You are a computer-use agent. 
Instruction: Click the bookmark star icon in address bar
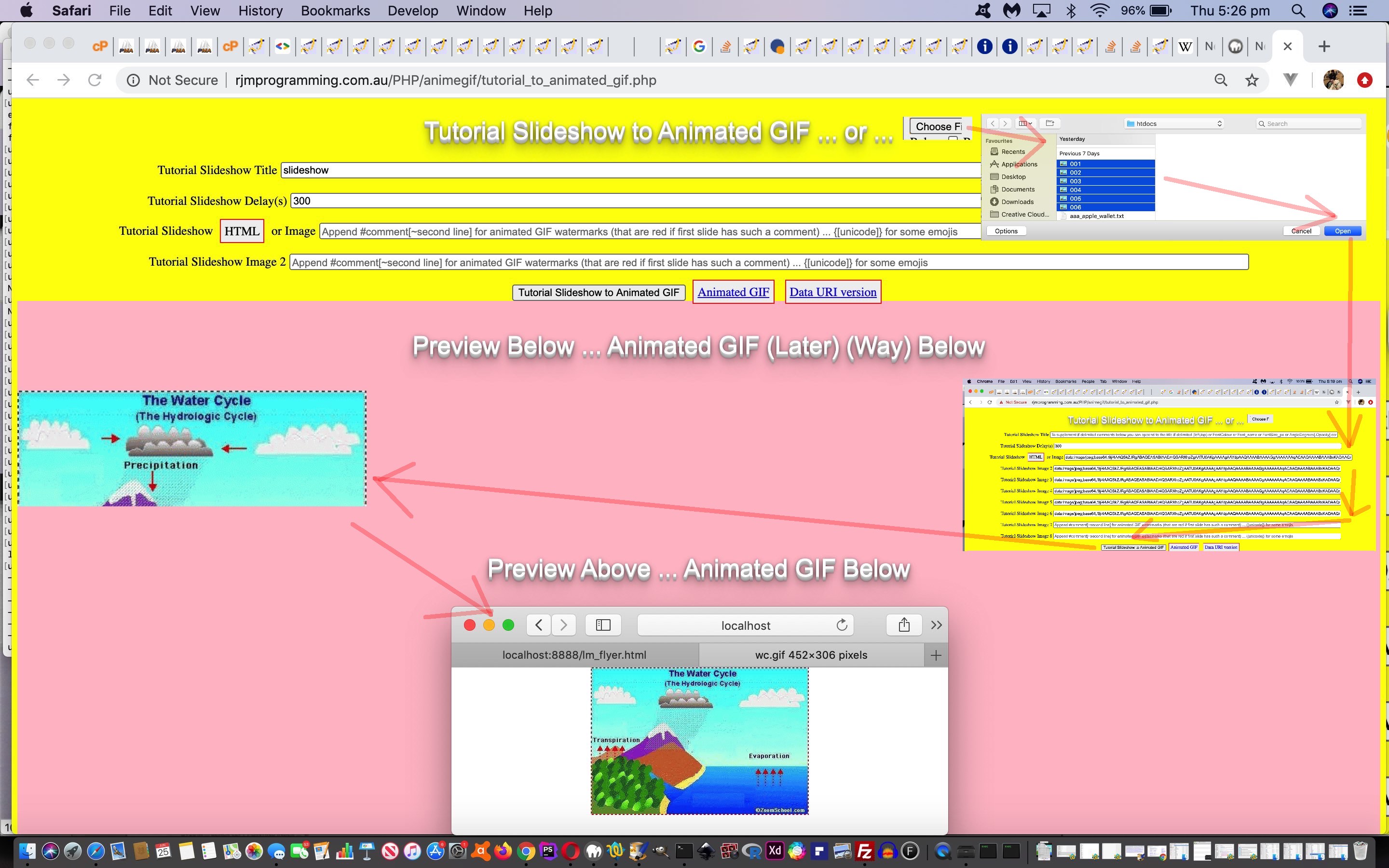tap(1252, 80)
